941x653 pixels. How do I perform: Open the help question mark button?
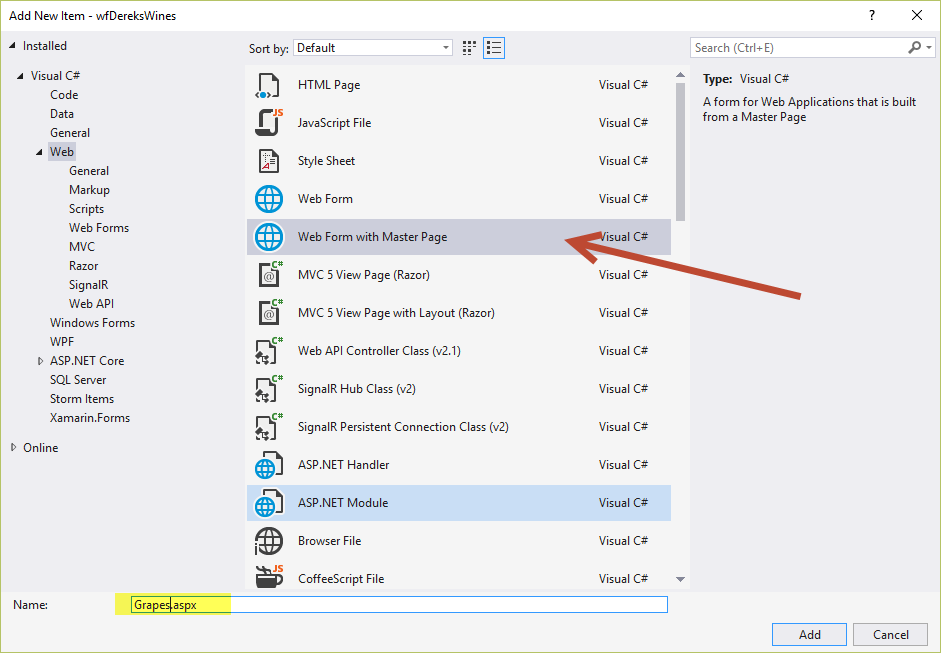tap(872, 16)
